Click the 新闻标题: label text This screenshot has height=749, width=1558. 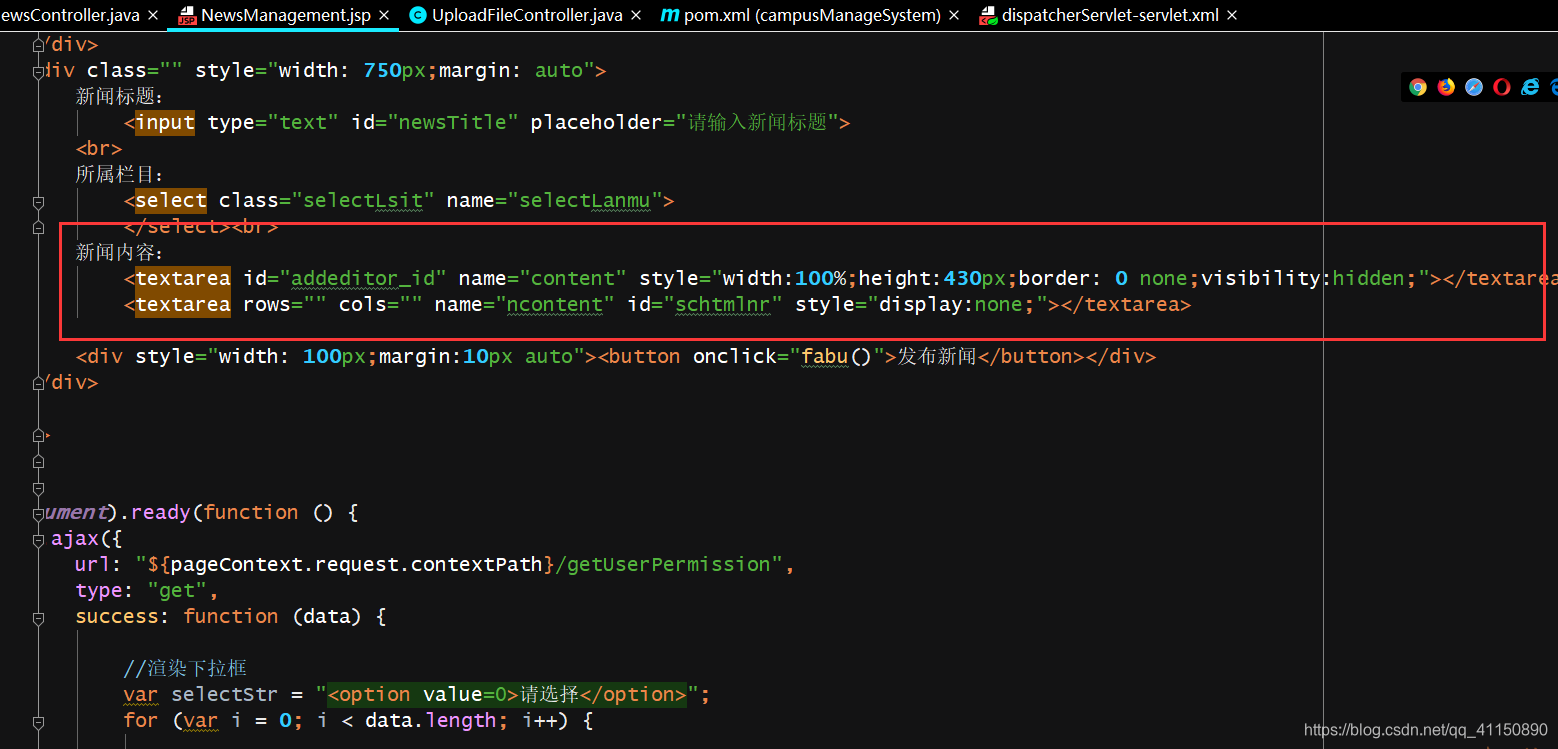coord(119,97)
